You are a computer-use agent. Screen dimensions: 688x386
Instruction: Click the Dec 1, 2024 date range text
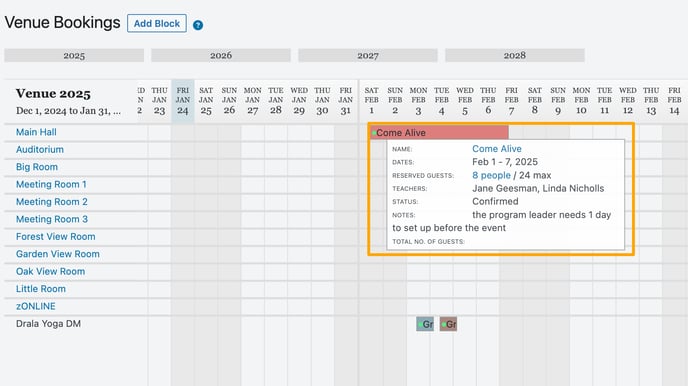coord(68,111)
